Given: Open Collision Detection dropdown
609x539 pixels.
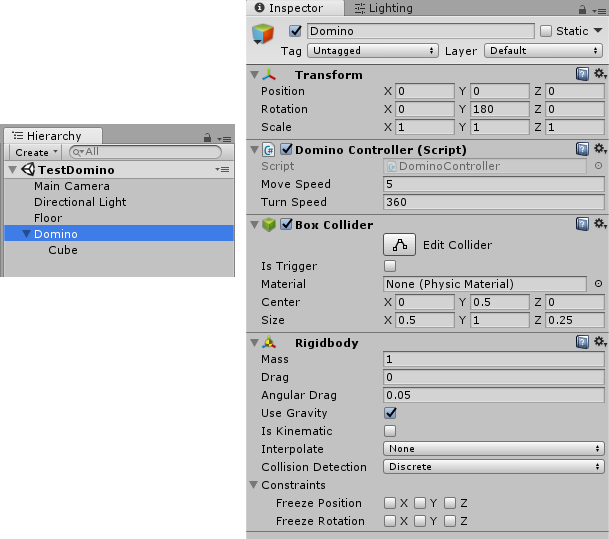Looking at the screenshot, I should click(x=494, y=467).
